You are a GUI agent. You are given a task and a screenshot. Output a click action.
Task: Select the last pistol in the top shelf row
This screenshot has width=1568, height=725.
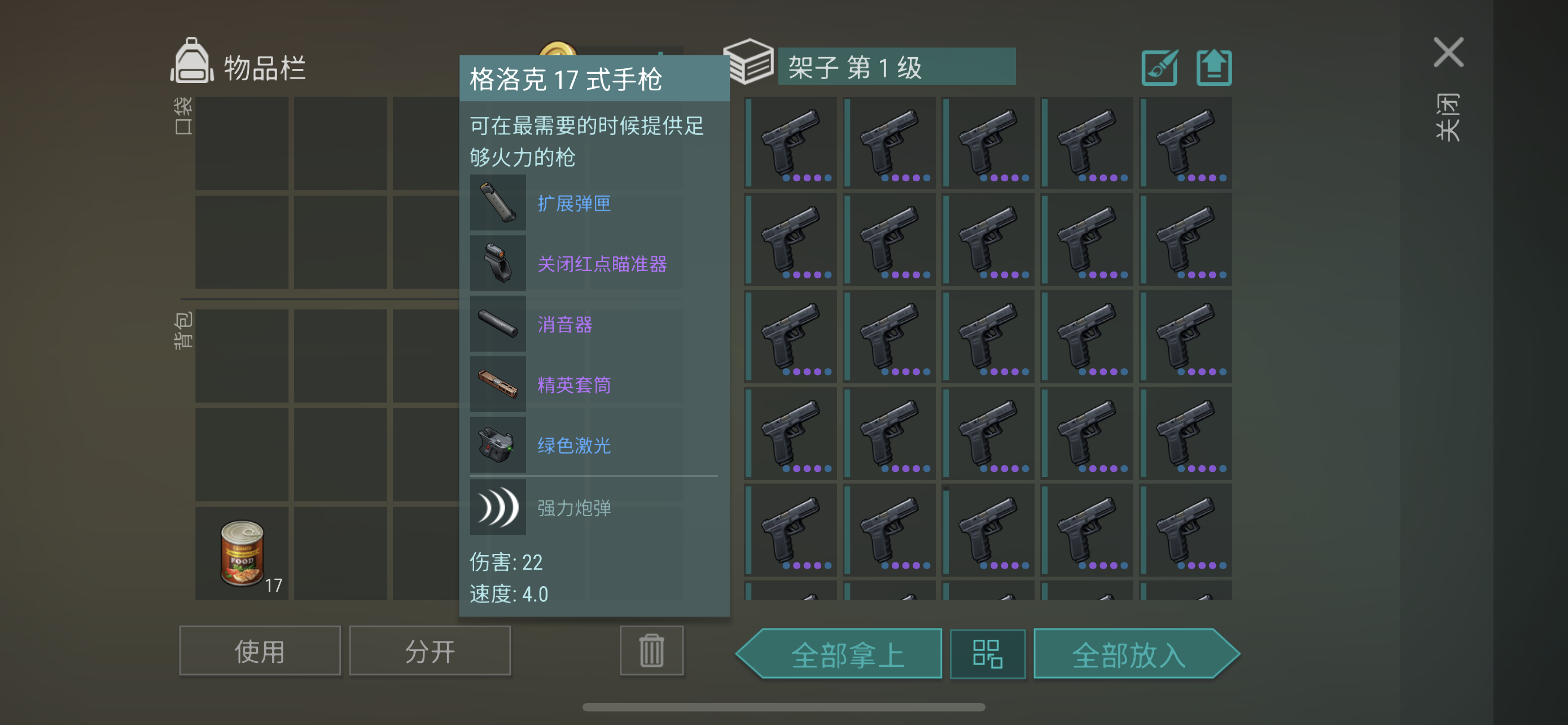1186,143
